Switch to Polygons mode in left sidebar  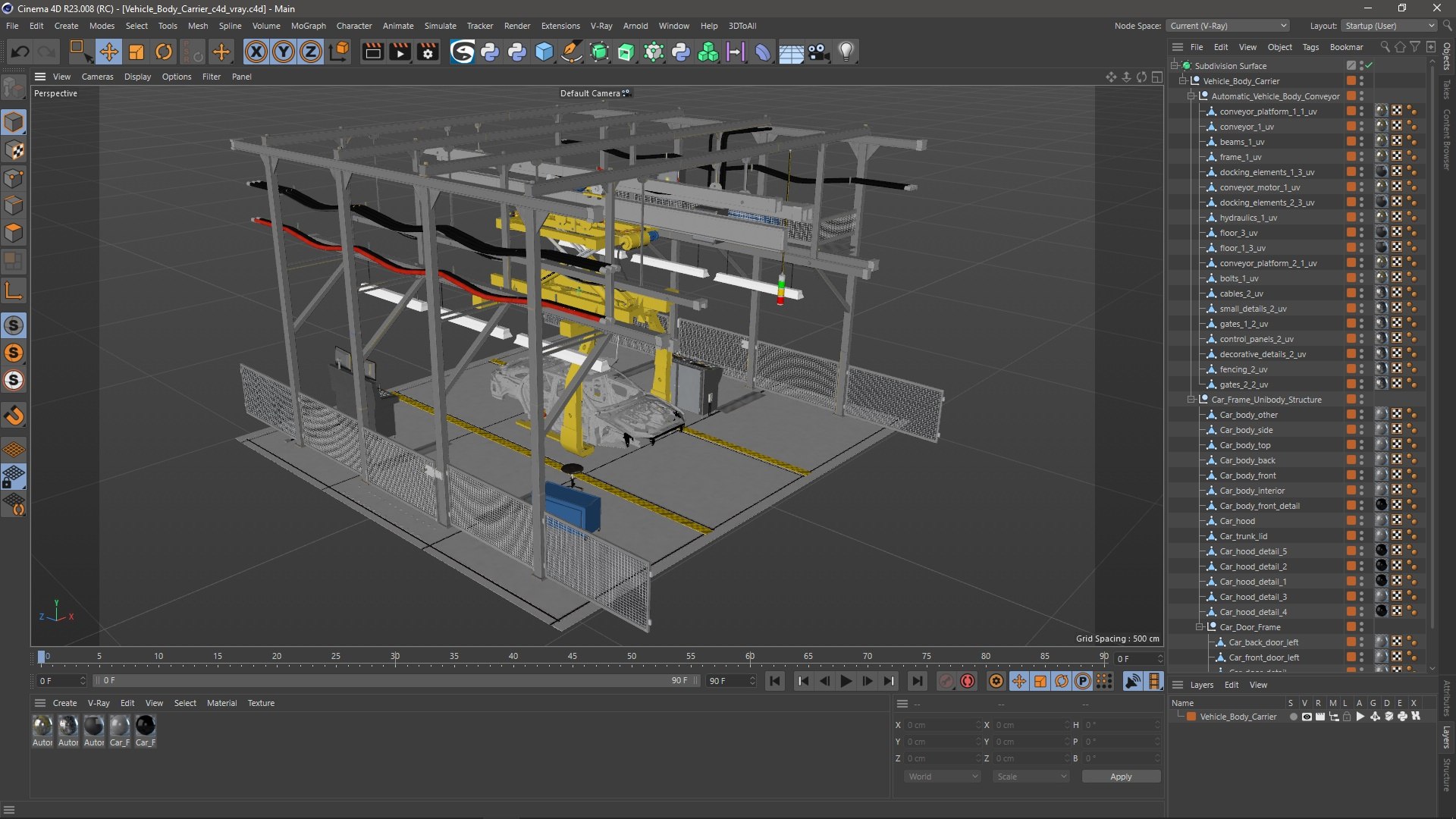click(x=14, y=233)
